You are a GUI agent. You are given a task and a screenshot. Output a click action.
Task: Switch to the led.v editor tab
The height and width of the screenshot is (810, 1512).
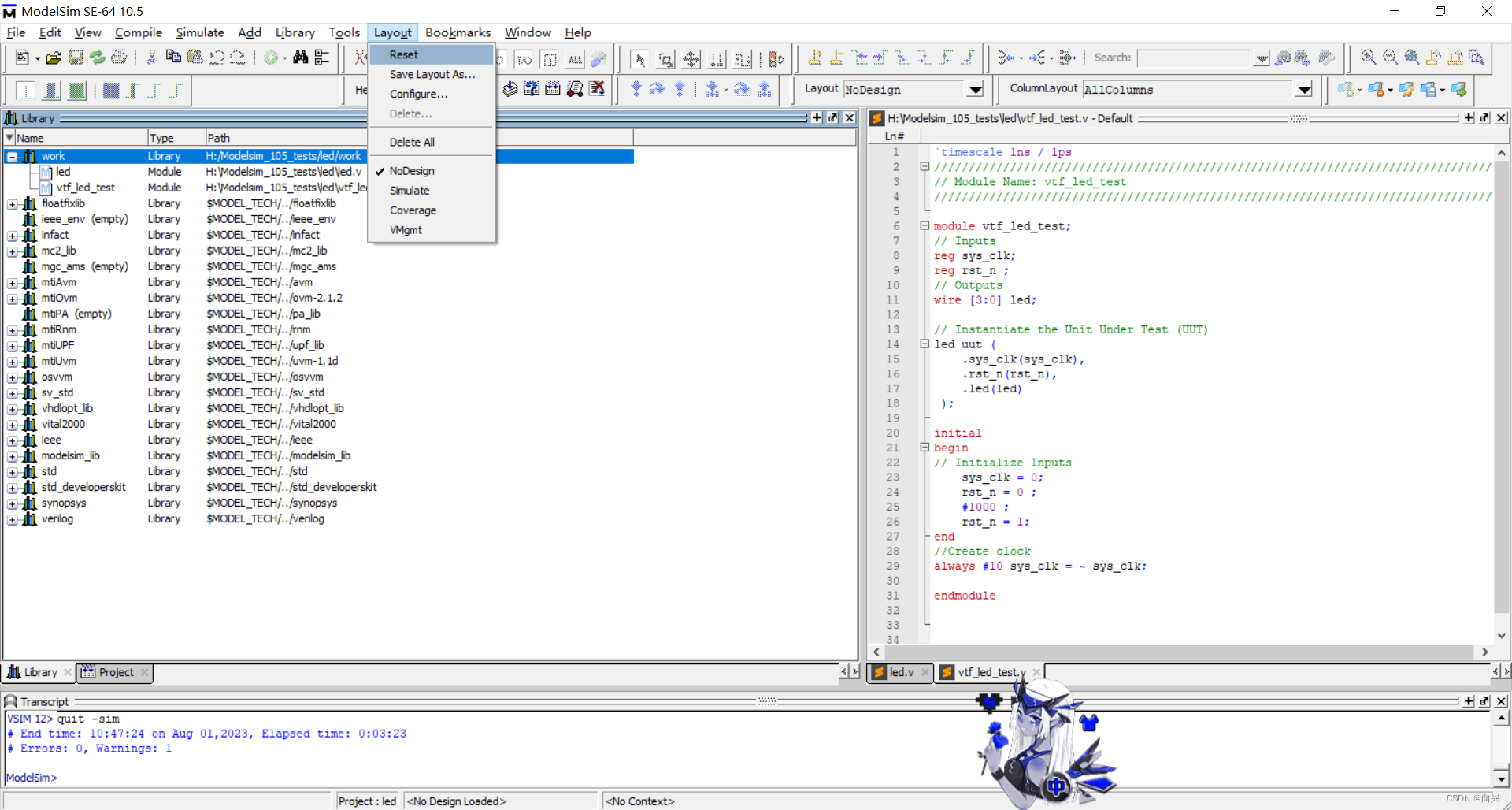900,672
